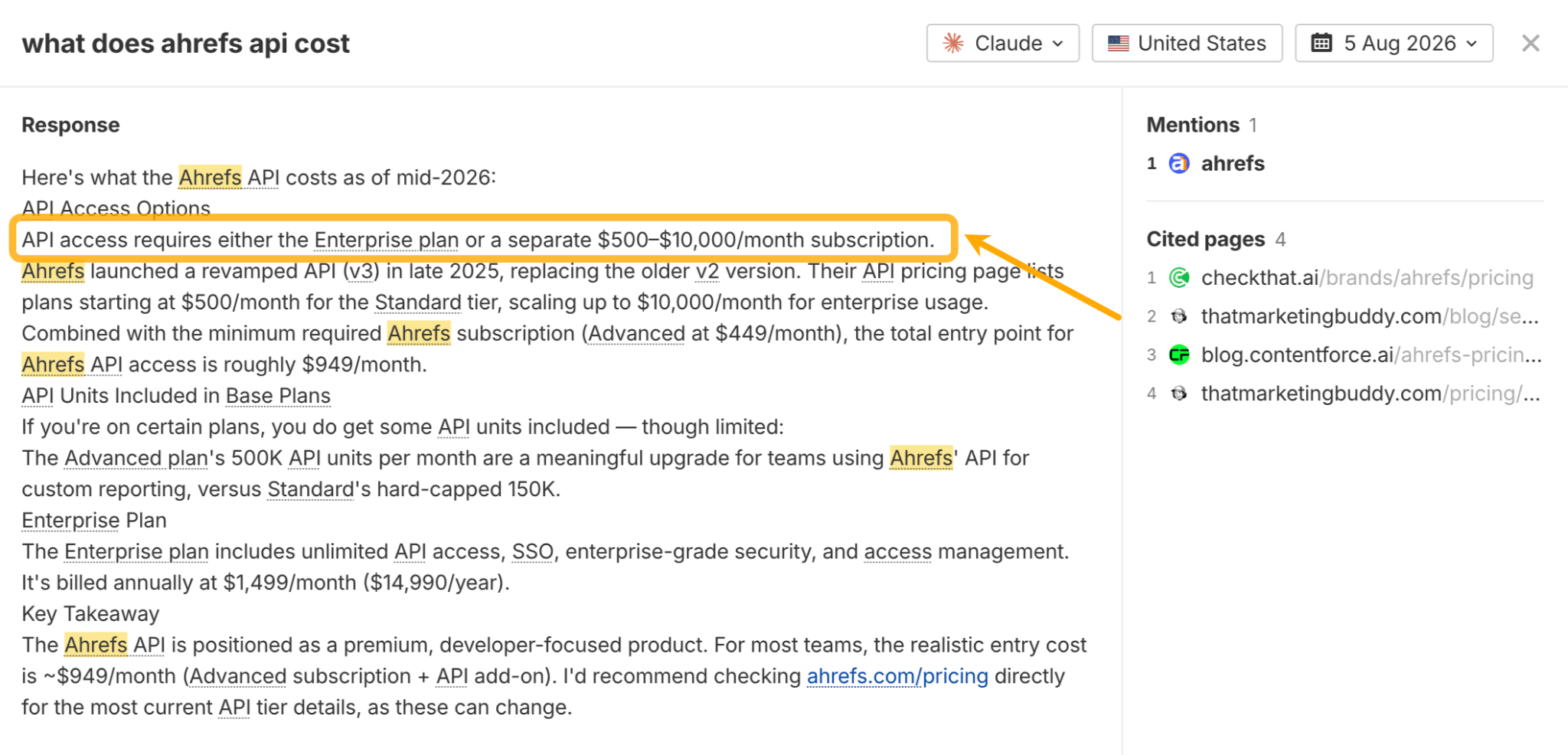Open the blog.contentforce.ai cited page
Image resolution: width=1568 pixels, height=755 pixels.
point(1371,355)
